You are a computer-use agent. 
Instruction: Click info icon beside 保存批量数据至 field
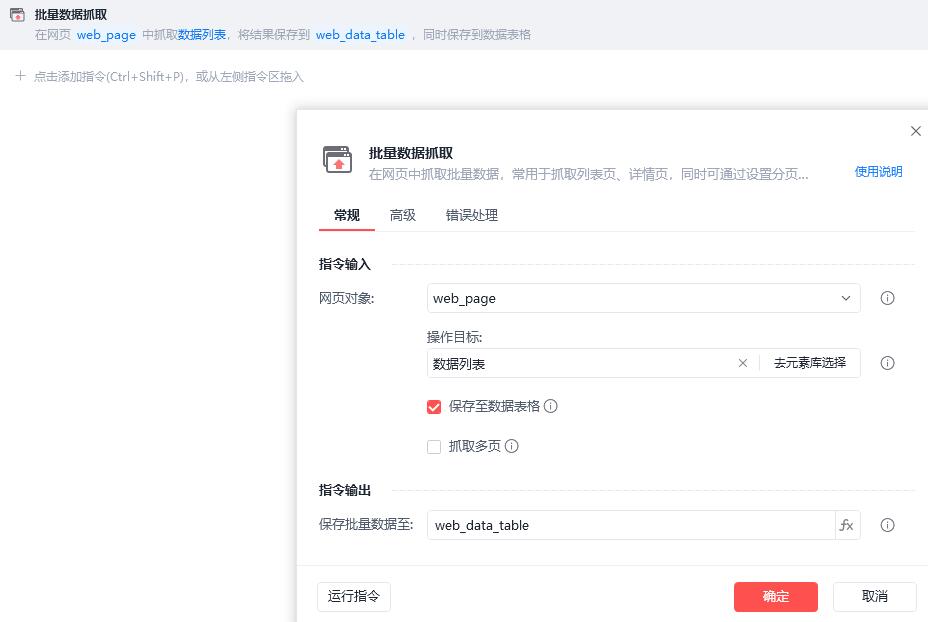point(887,525)
